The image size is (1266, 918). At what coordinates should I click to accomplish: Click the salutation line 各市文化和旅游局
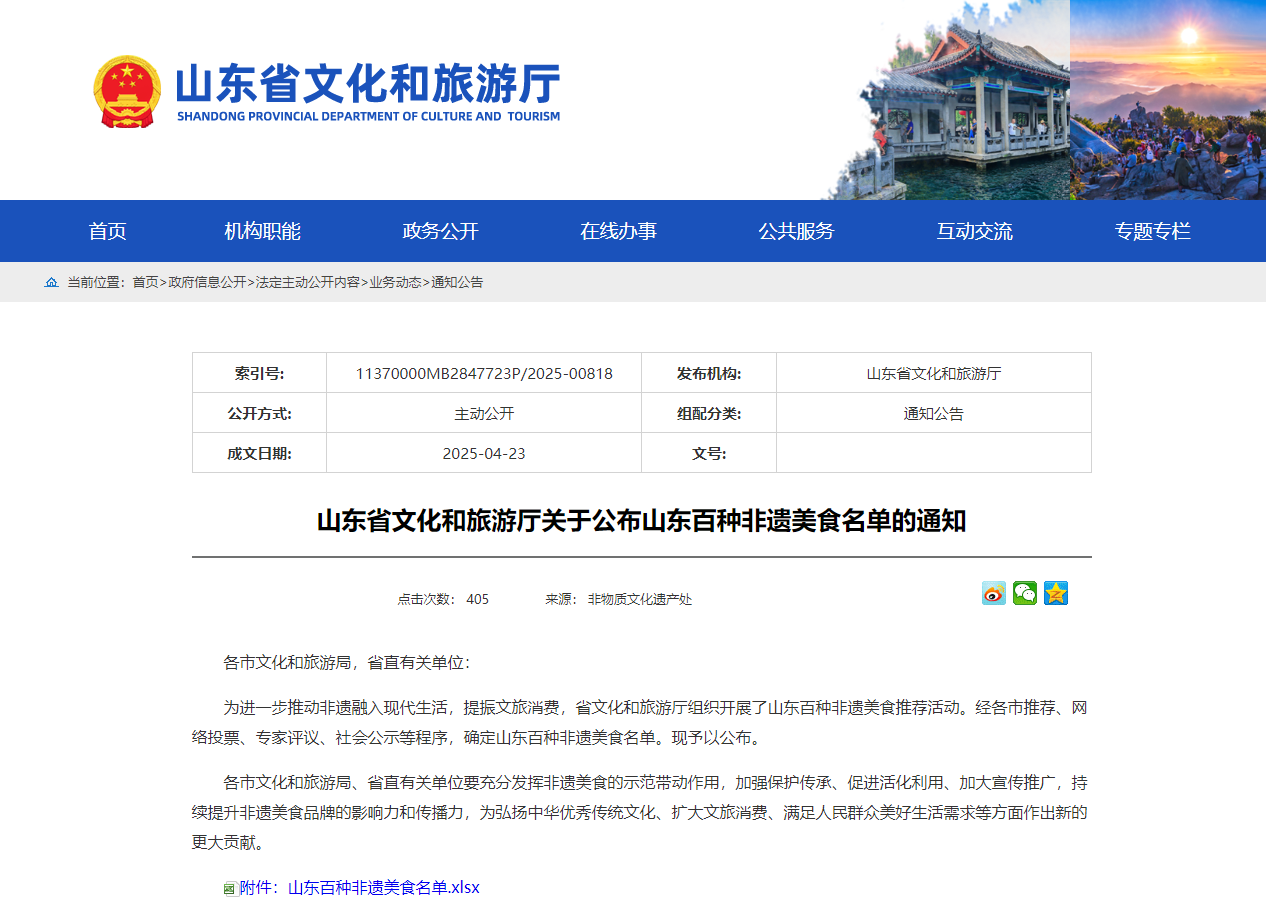(x=346, y=663)
